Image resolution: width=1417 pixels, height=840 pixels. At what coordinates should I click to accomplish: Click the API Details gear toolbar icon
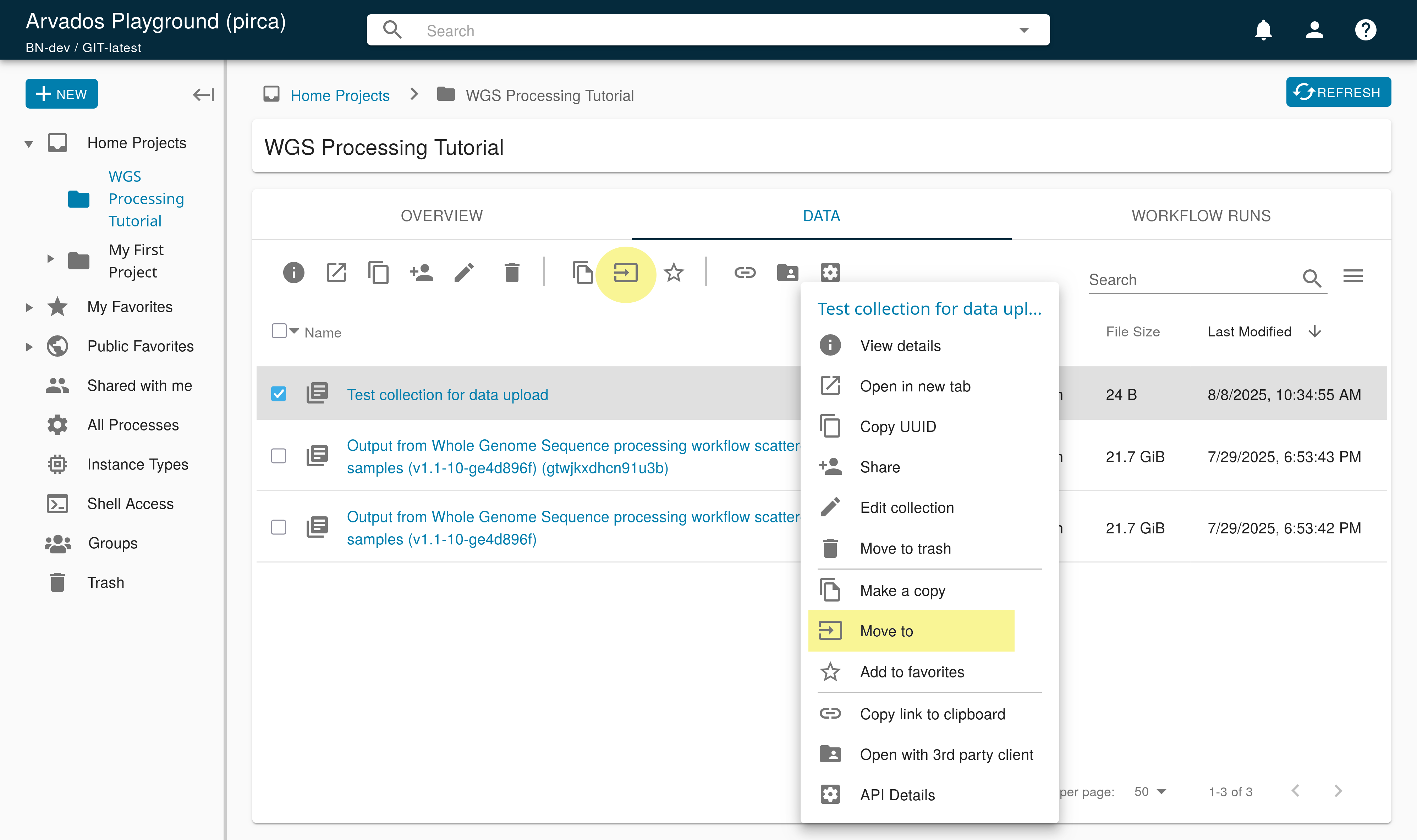tap(830, 273)
